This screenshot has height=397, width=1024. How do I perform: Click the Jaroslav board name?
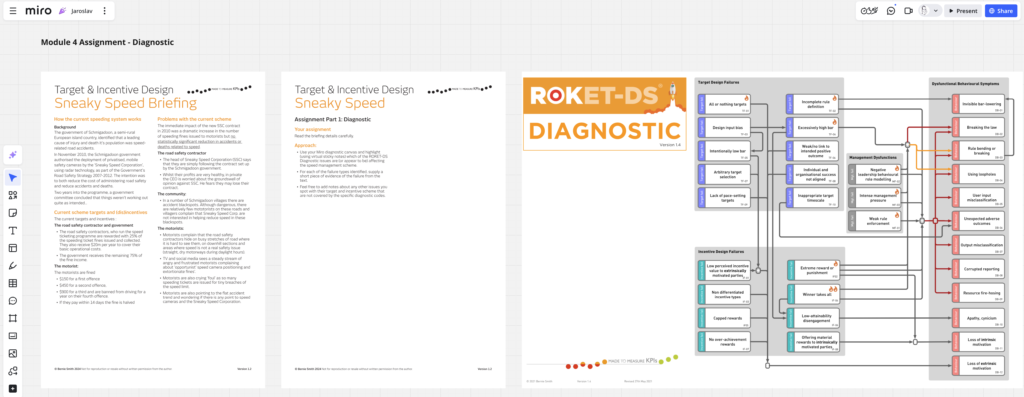[x=82, y=11]
